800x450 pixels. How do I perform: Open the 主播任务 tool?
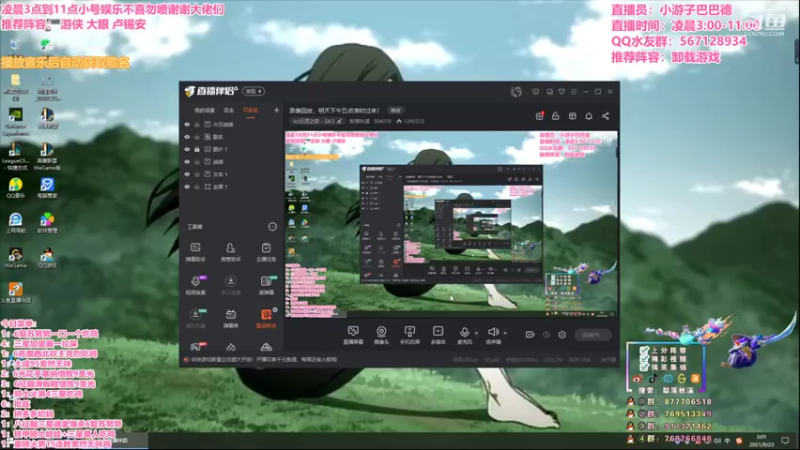266,252
